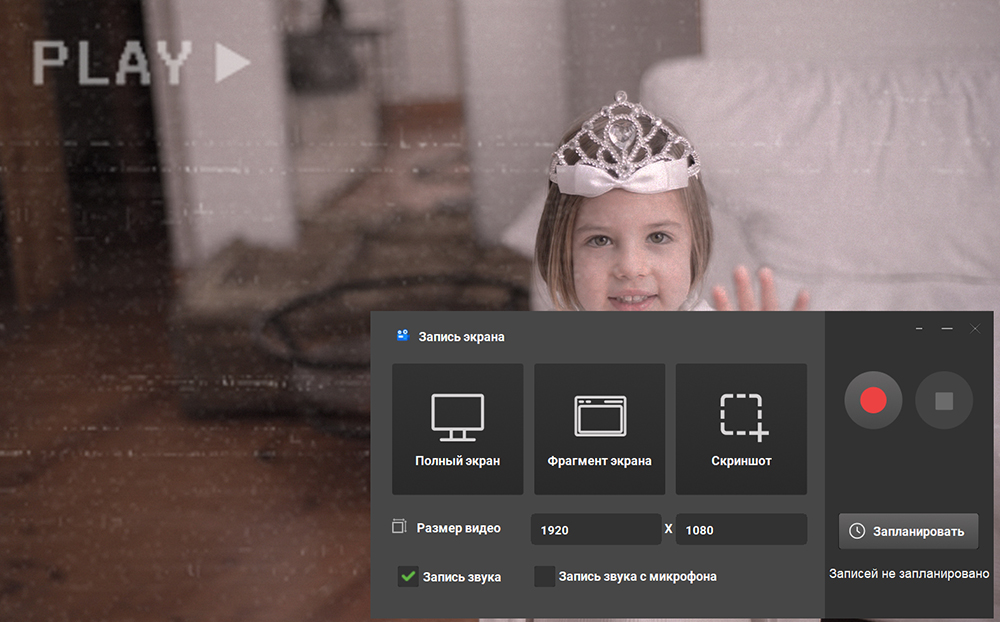Click the Размер видео size icon
The width and height of the screenshot is (1000, 622).
(x=400, y=527)
